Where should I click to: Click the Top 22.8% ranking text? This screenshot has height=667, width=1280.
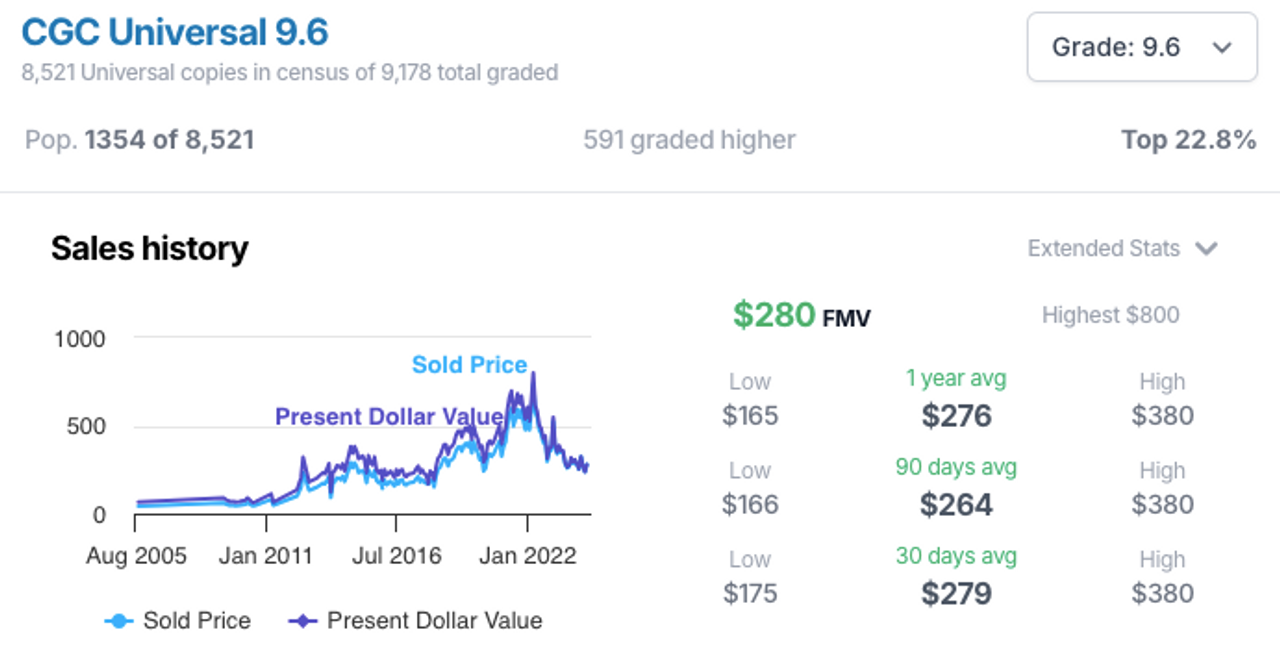pyautogui.click(x=1188, y=140)
